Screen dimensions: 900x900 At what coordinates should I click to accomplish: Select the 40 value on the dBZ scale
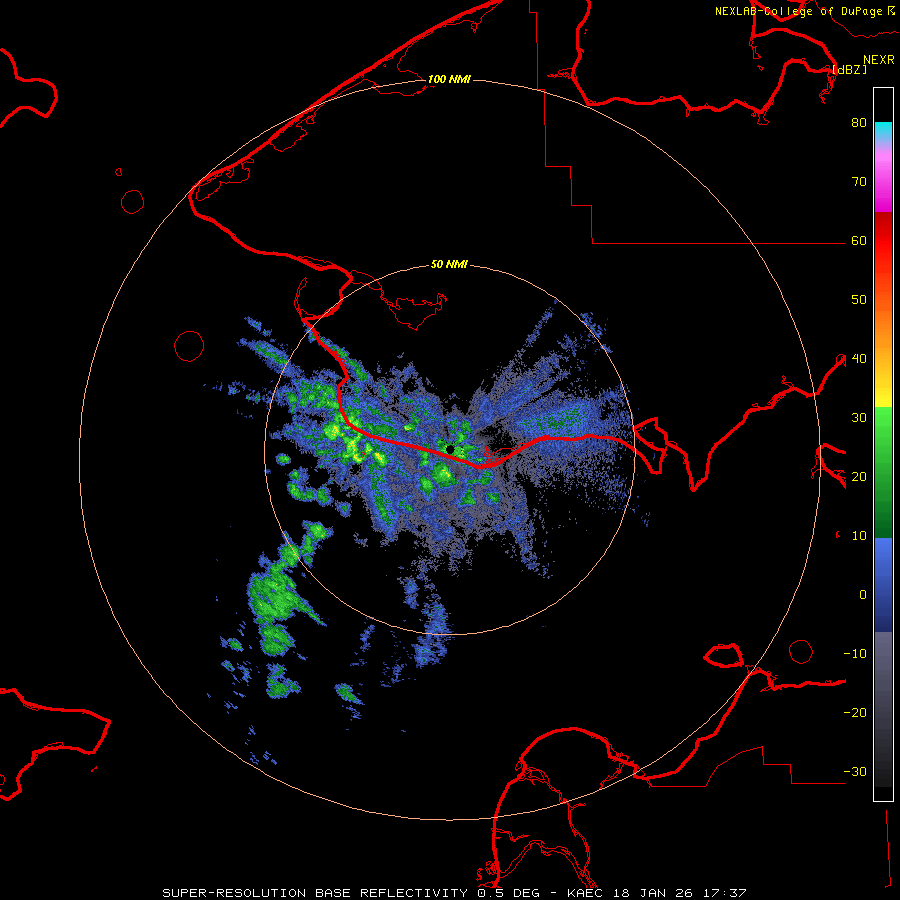click(859, 359)
